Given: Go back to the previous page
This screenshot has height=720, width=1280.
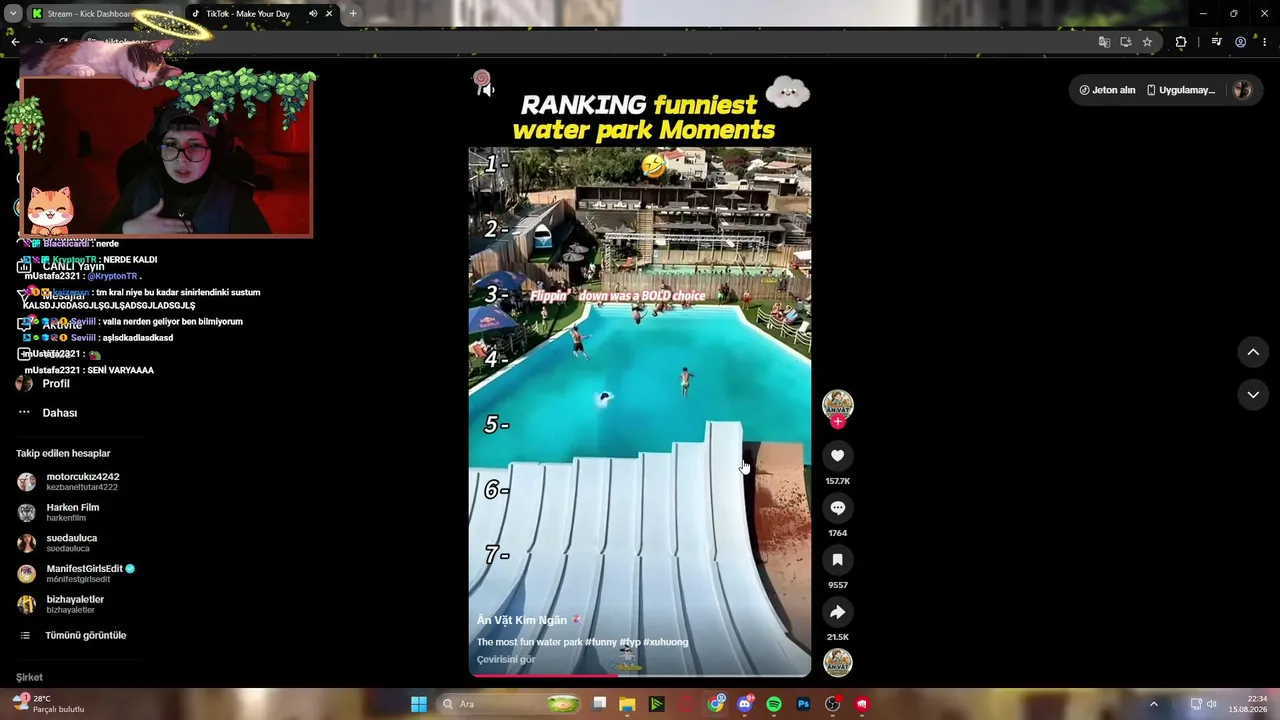Looking at the screenshot, I should coord(15,42).
